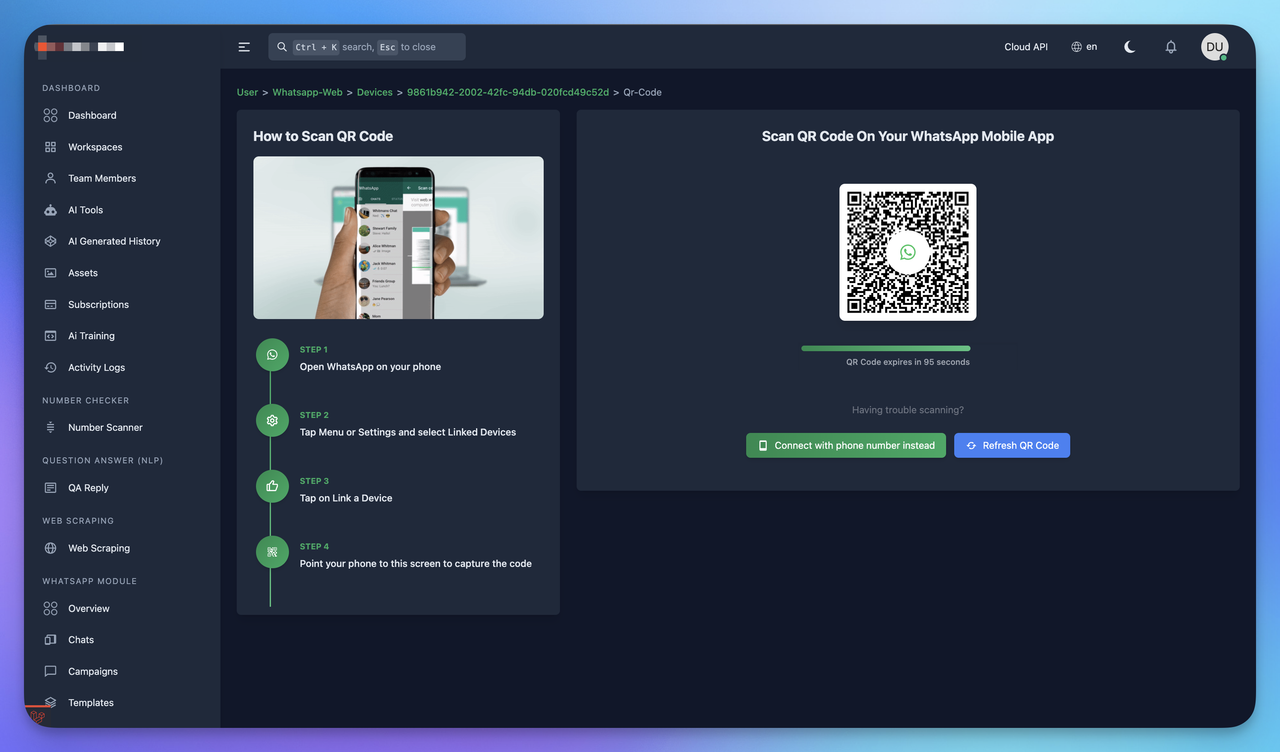
Task: Click the phone scanning tutorial image
Action: [x=398, y=238]
